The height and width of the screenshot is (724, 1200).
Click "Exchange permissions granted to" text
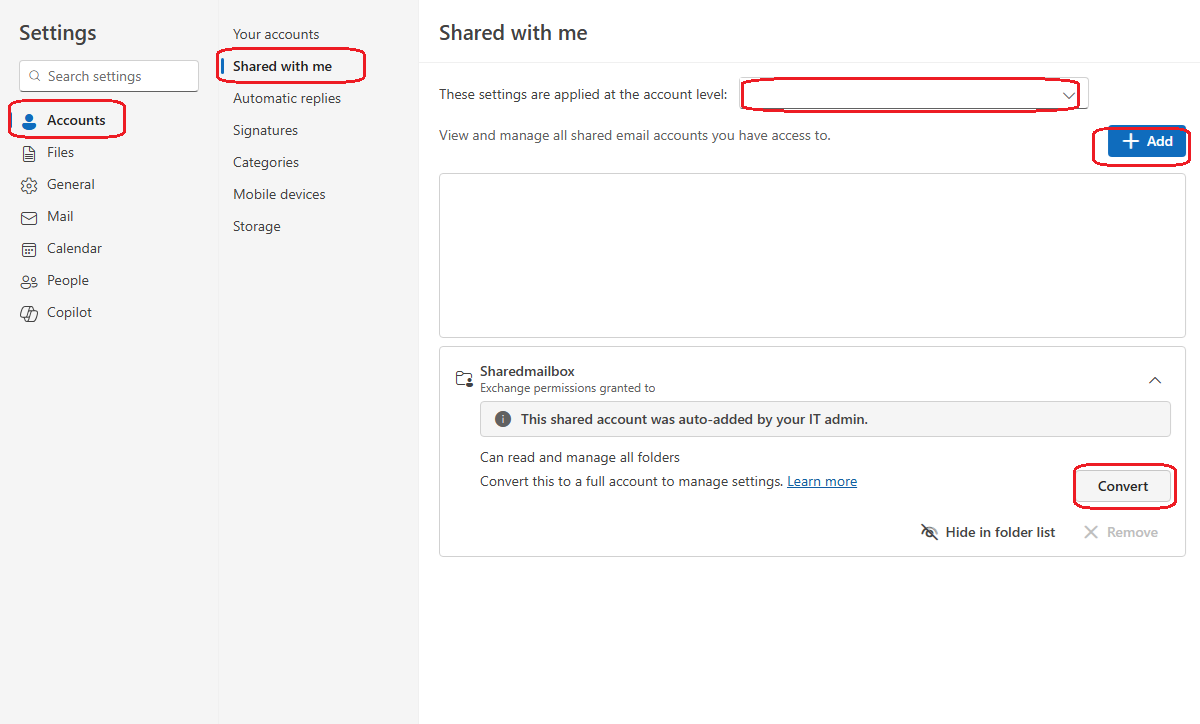pyautogui.click(x=567, y=388)
